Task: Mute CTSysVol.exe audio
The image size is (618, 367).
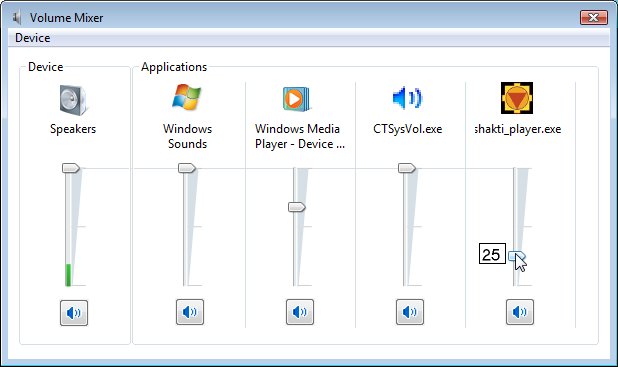Action: tap(410, 312)
